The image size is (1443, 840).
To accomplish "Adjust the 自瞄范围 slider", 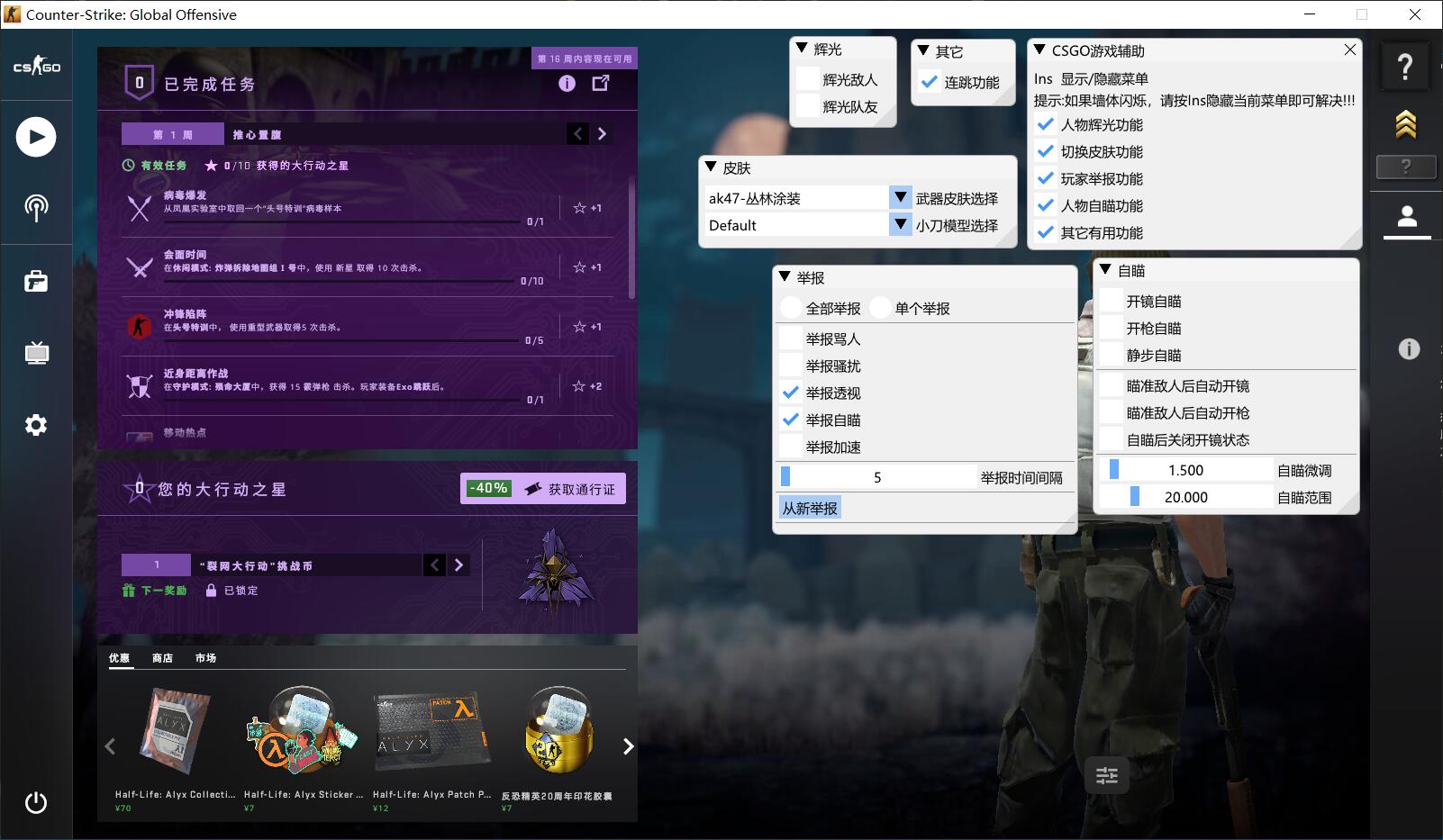I will [x=1186, y=497].
